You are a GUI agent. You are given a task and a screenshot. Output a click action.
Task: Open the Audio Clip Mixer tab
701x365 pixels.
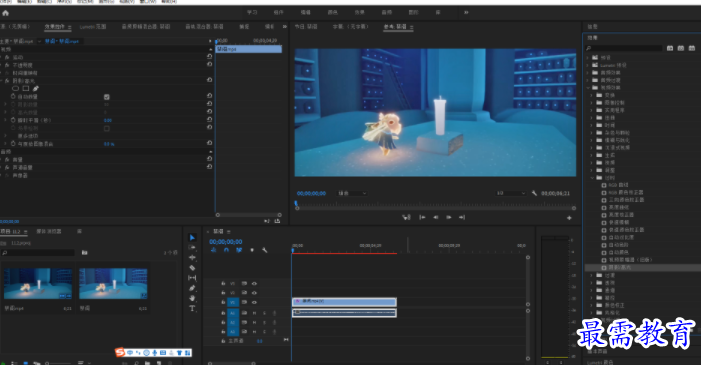146,27
